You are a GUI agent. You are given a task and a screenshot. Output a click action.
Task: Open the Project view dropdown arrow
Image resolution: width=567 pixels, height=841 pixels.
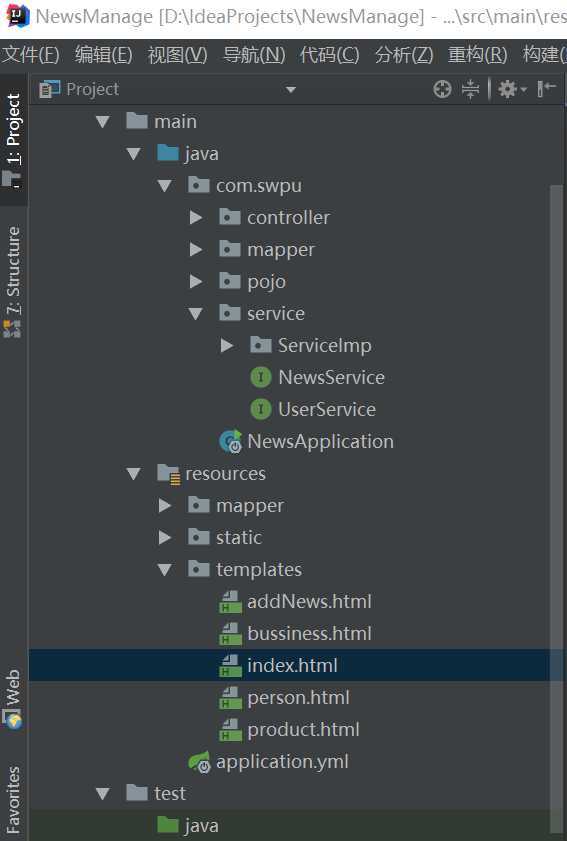click(x=291, y=90)
